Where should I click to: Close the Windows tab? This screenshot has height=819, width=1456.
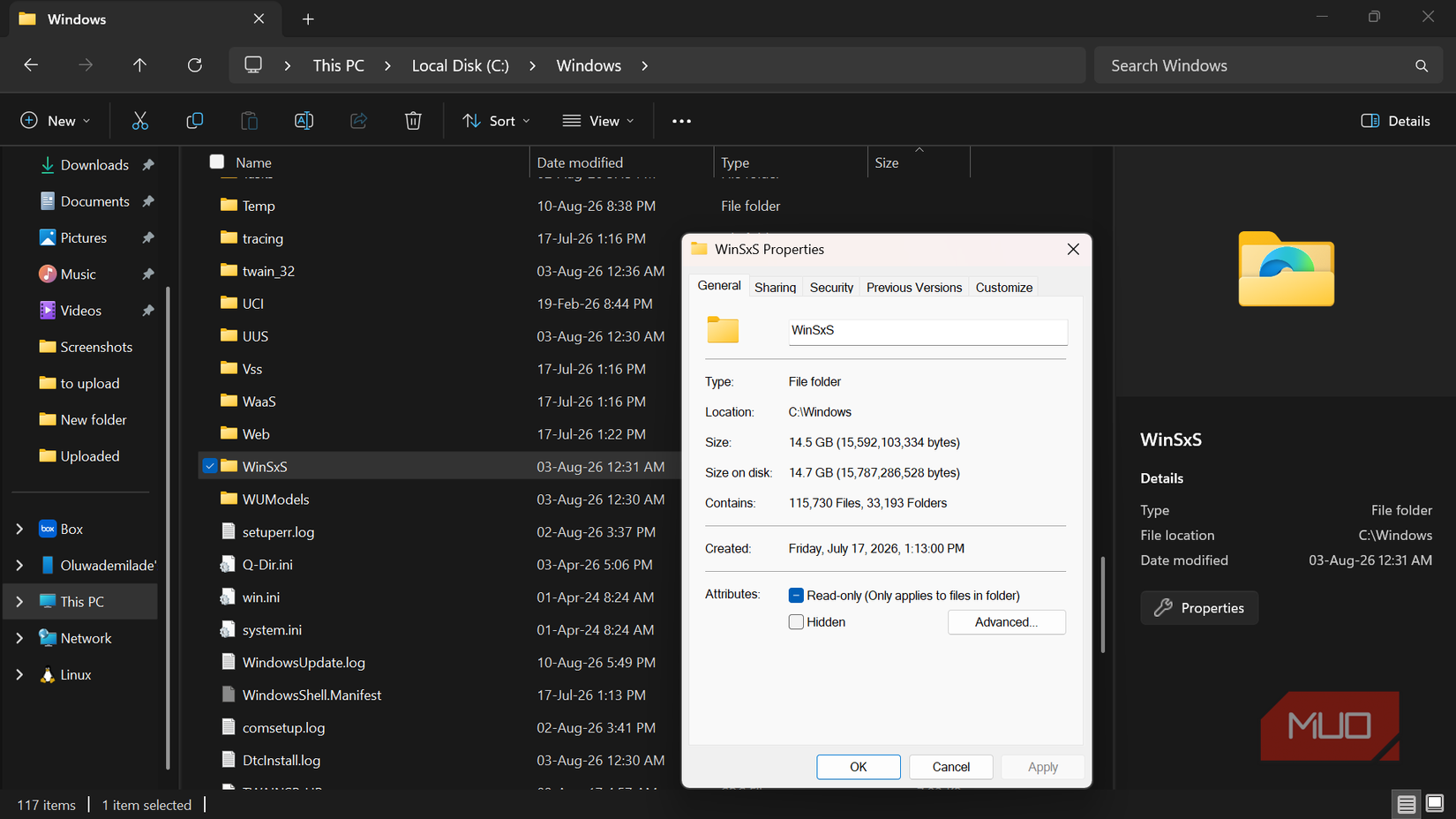(259, 19)
